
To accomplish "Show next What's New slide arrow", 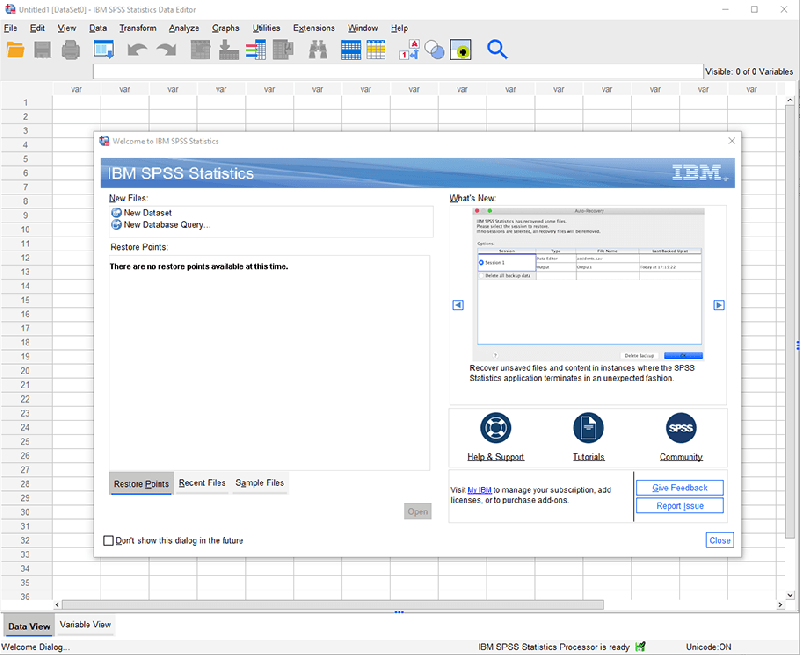I will [718, 305].
